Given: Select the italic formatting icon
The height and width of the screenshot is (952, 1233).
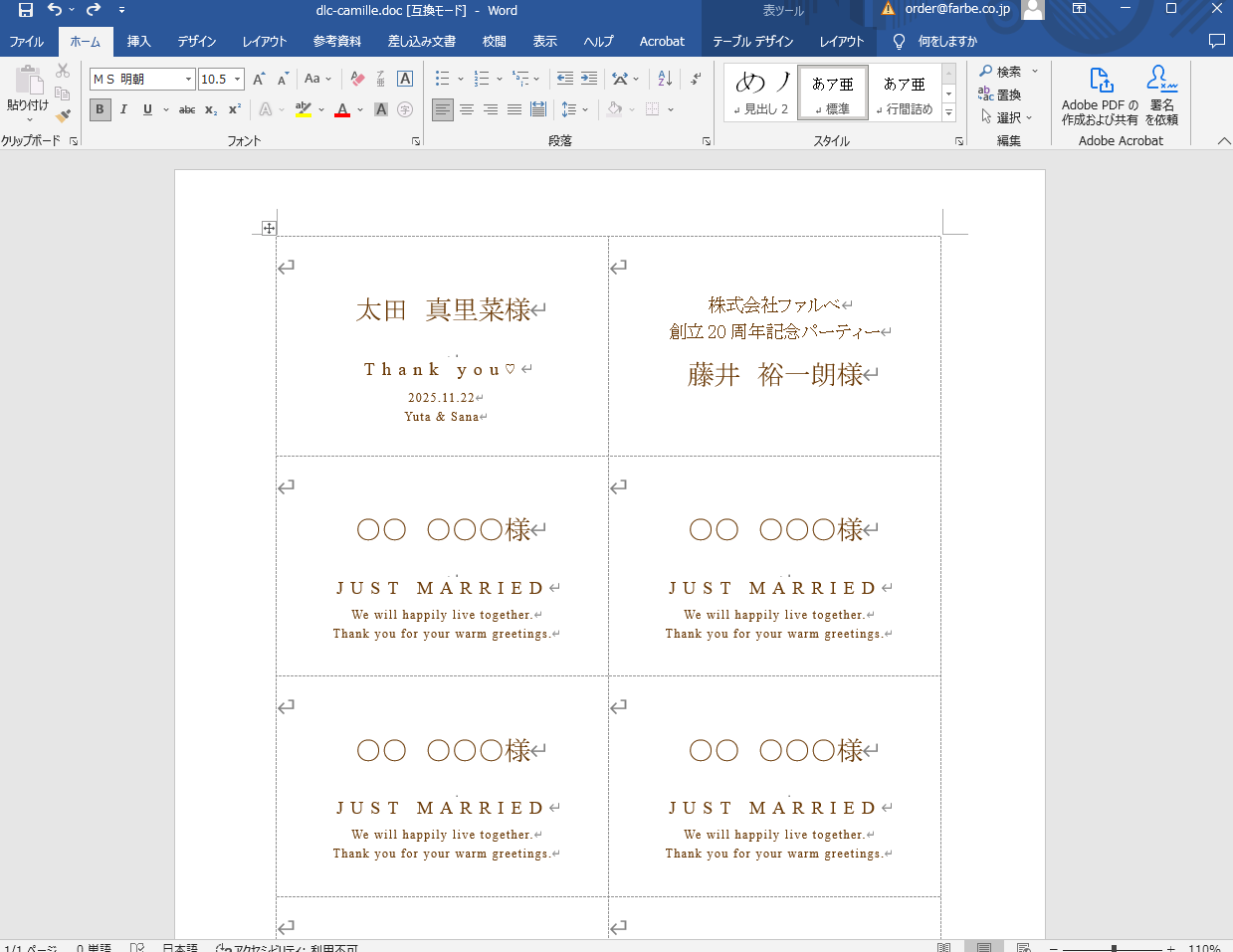Looking at the screenshot, I should click(x=122, y=109).
